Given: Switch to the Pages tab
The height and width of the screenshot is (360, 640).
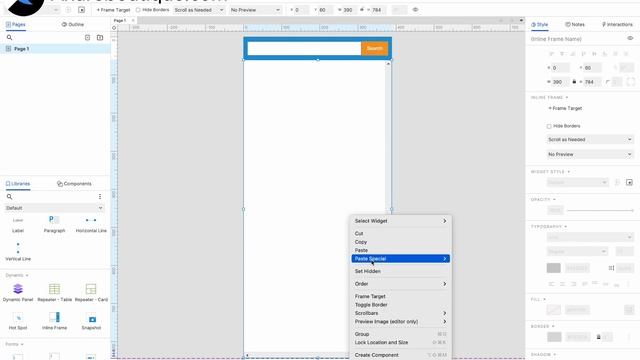Looking at the screenshot, I should [x=16, y=24].
